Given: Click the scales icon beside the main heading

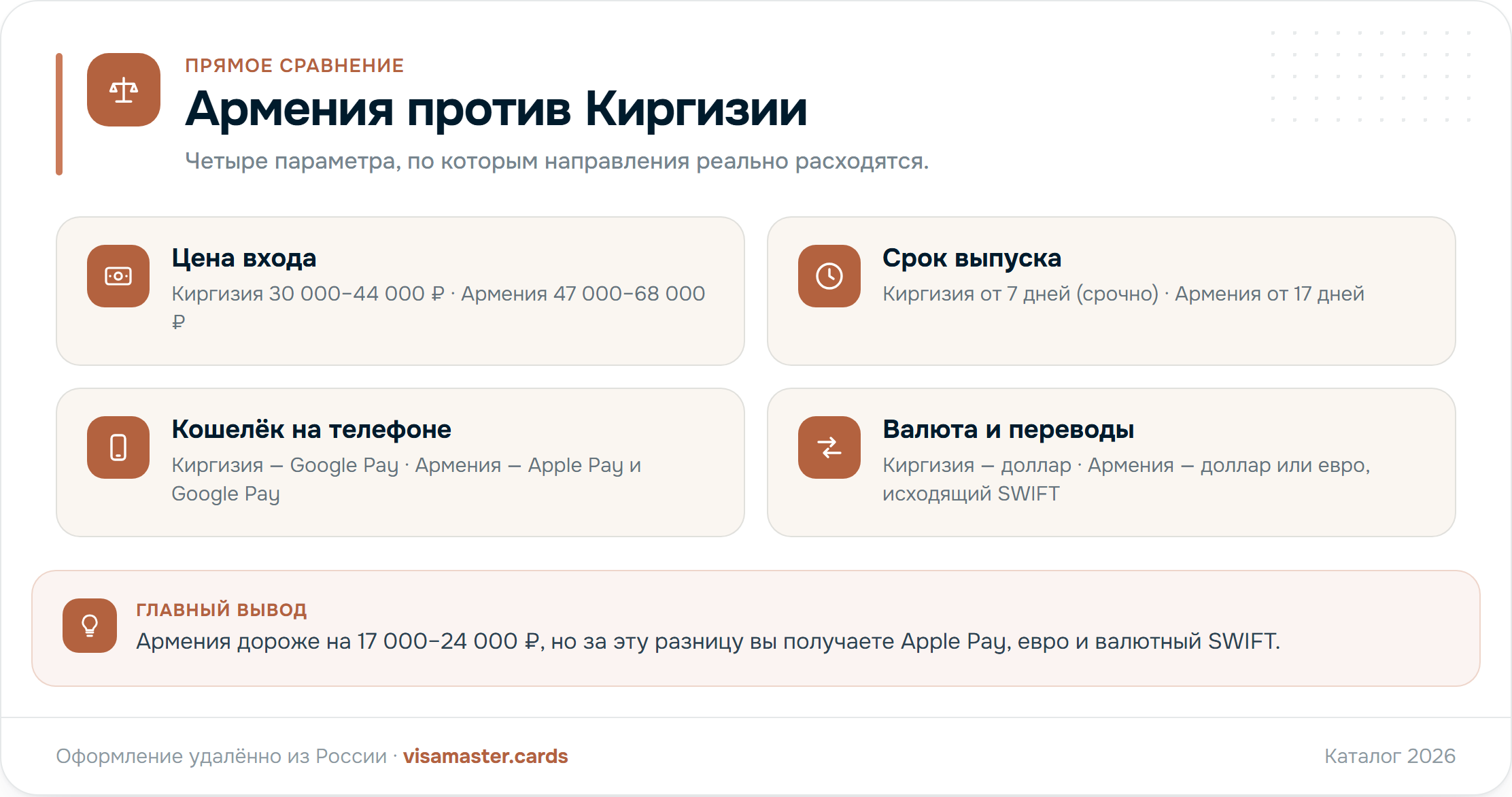Looking at the screenshot, I should coord(124,90).
